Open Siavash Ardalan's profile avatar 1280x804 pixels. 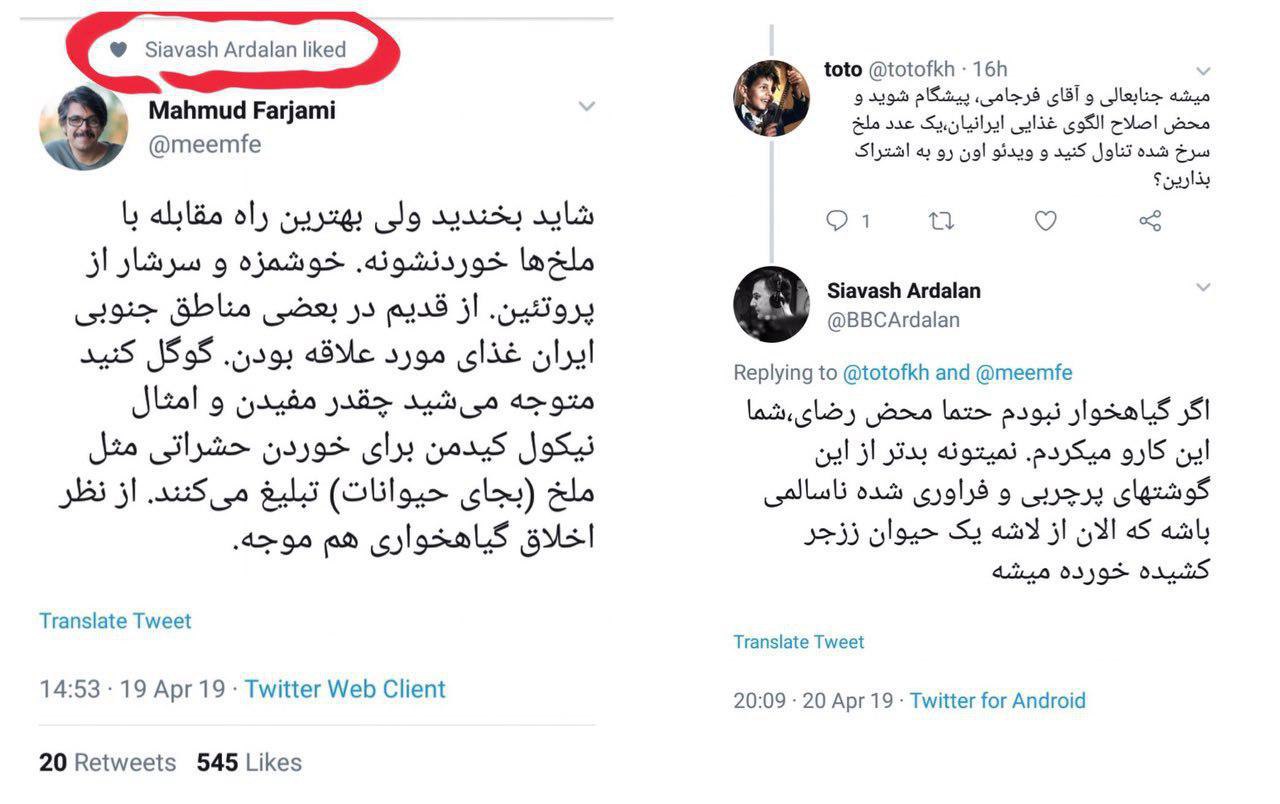772,304
